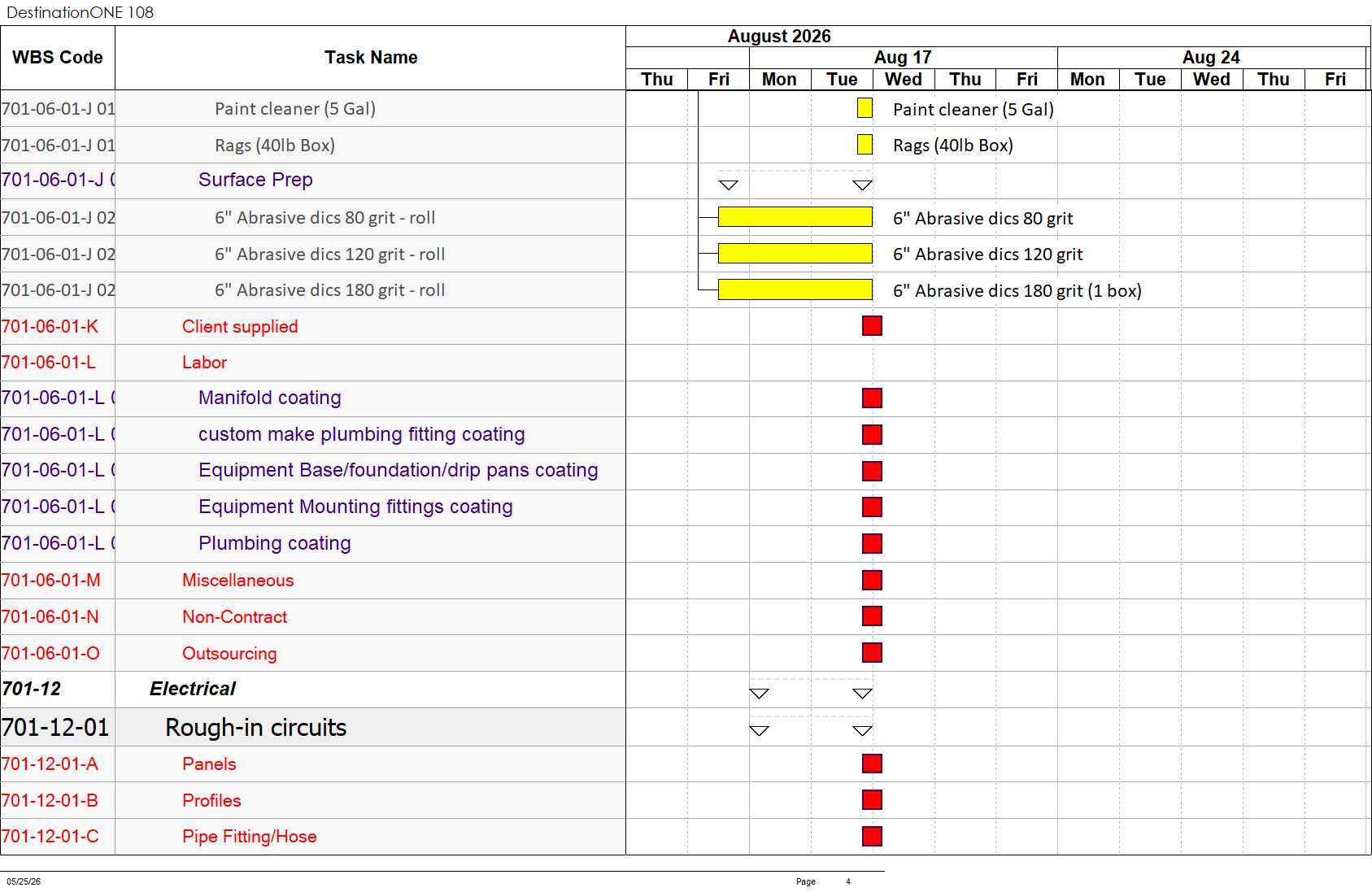The height and width of the screenshot is (892, 1372).
Task: Click the red Miscellaneous milestone square
Action: [872, 580]
